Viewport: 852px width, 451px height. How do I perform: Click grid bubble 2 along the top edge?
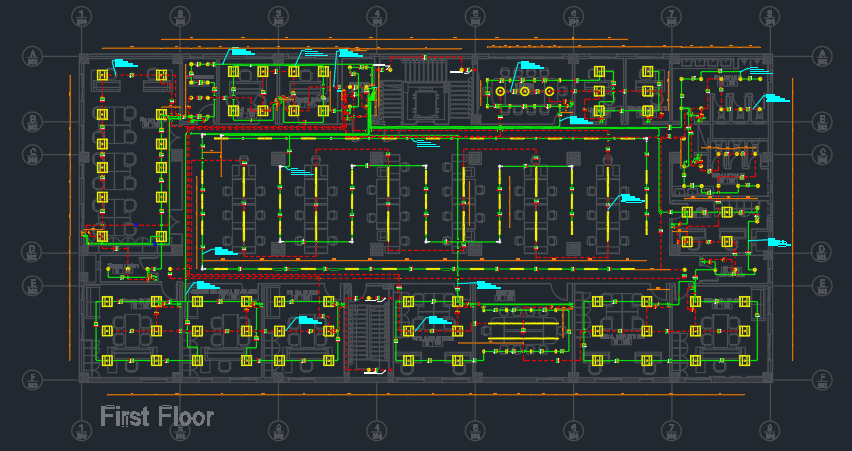(x=180, y=17)
